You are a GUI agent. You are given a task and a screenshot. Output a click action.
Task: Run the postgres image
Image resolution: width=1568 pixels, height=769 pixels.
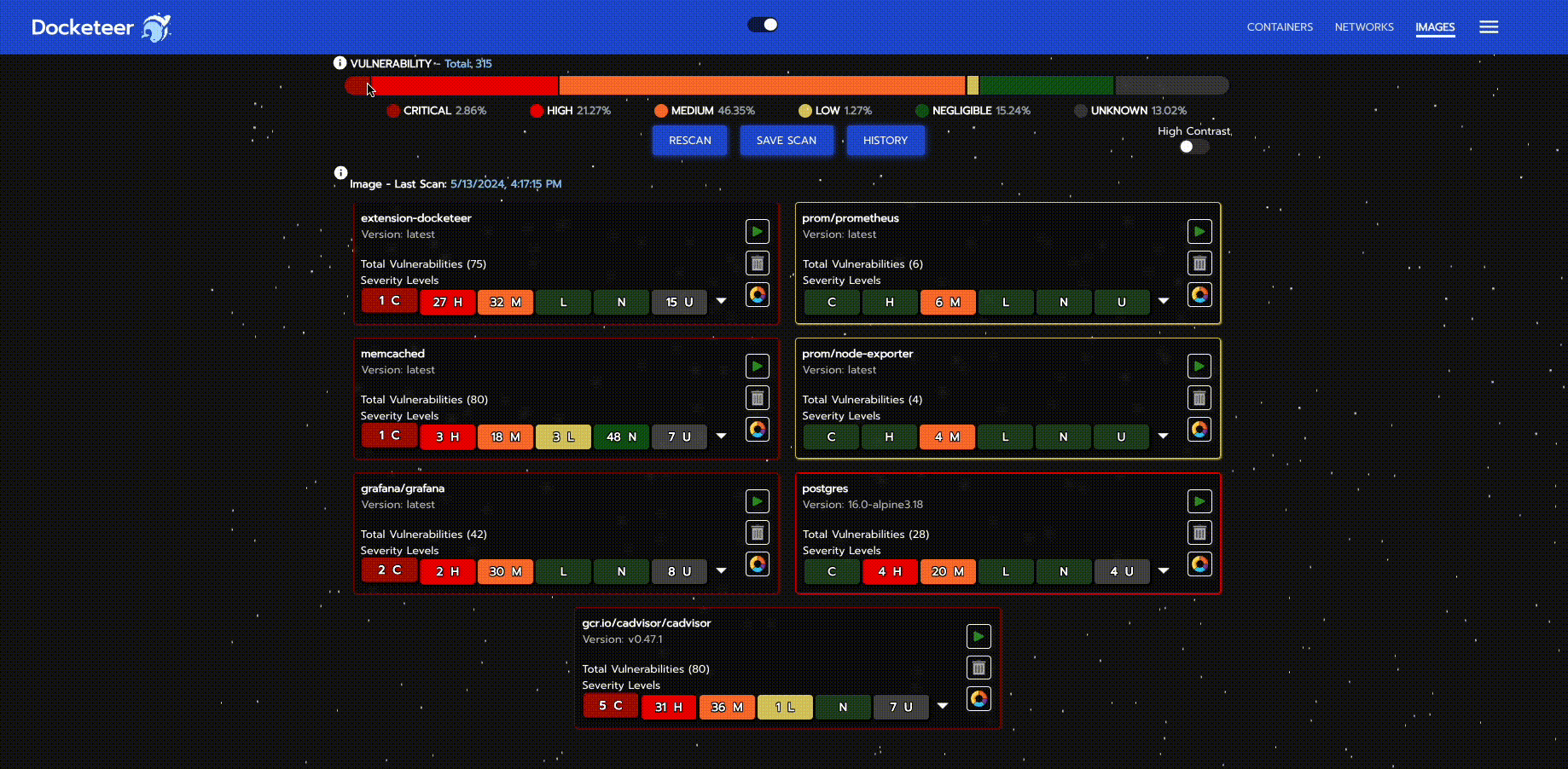click(x=1199, y=501)
